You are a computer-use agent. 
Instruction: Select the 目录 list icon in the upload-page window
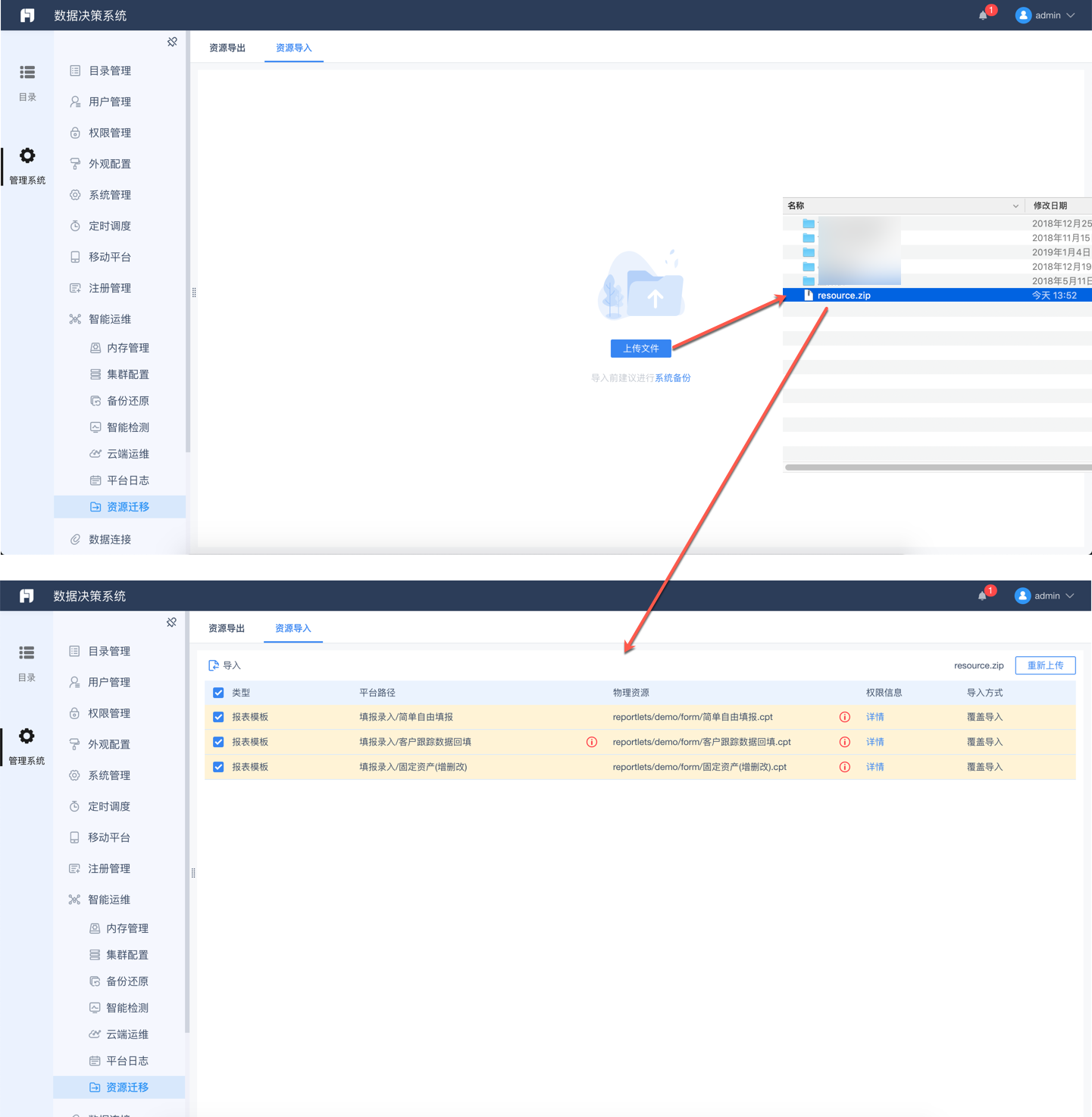[27, 72]
